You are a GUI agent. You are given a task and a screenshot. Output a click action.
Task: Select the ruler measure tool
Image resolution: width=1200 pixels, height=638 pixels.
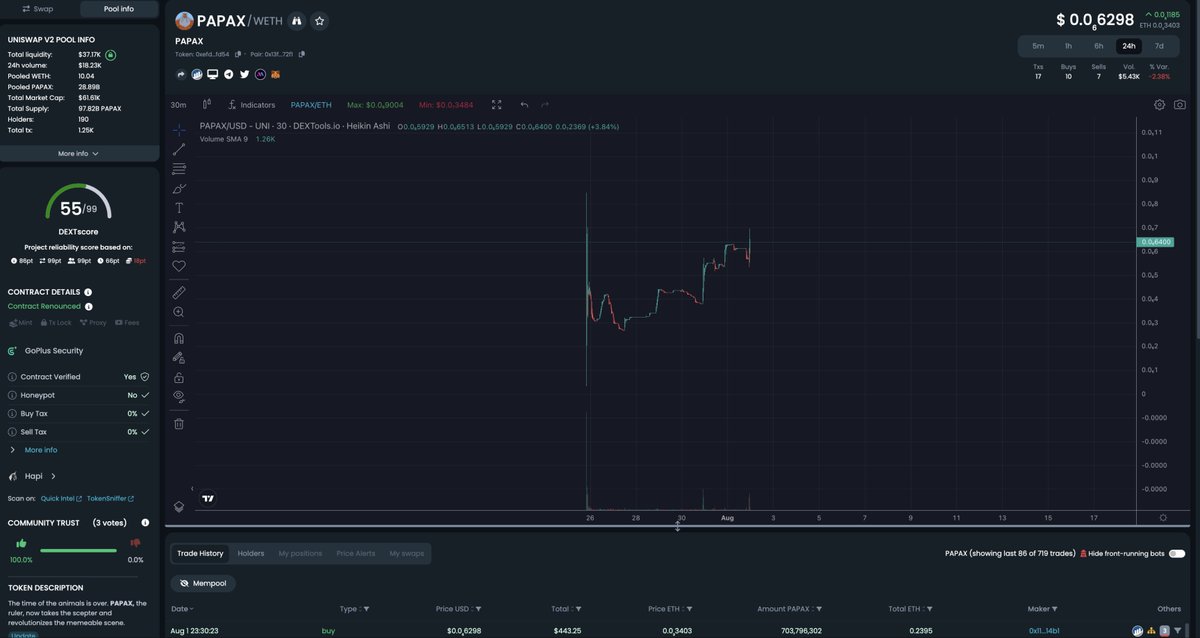coord(179,292)
